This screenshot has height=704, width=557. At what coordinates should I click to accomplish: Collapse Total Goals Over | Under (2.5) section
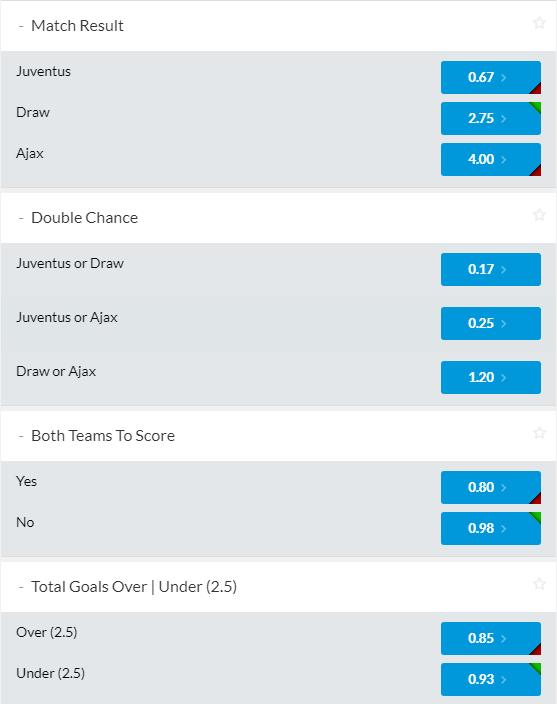(x=21, y=587)
